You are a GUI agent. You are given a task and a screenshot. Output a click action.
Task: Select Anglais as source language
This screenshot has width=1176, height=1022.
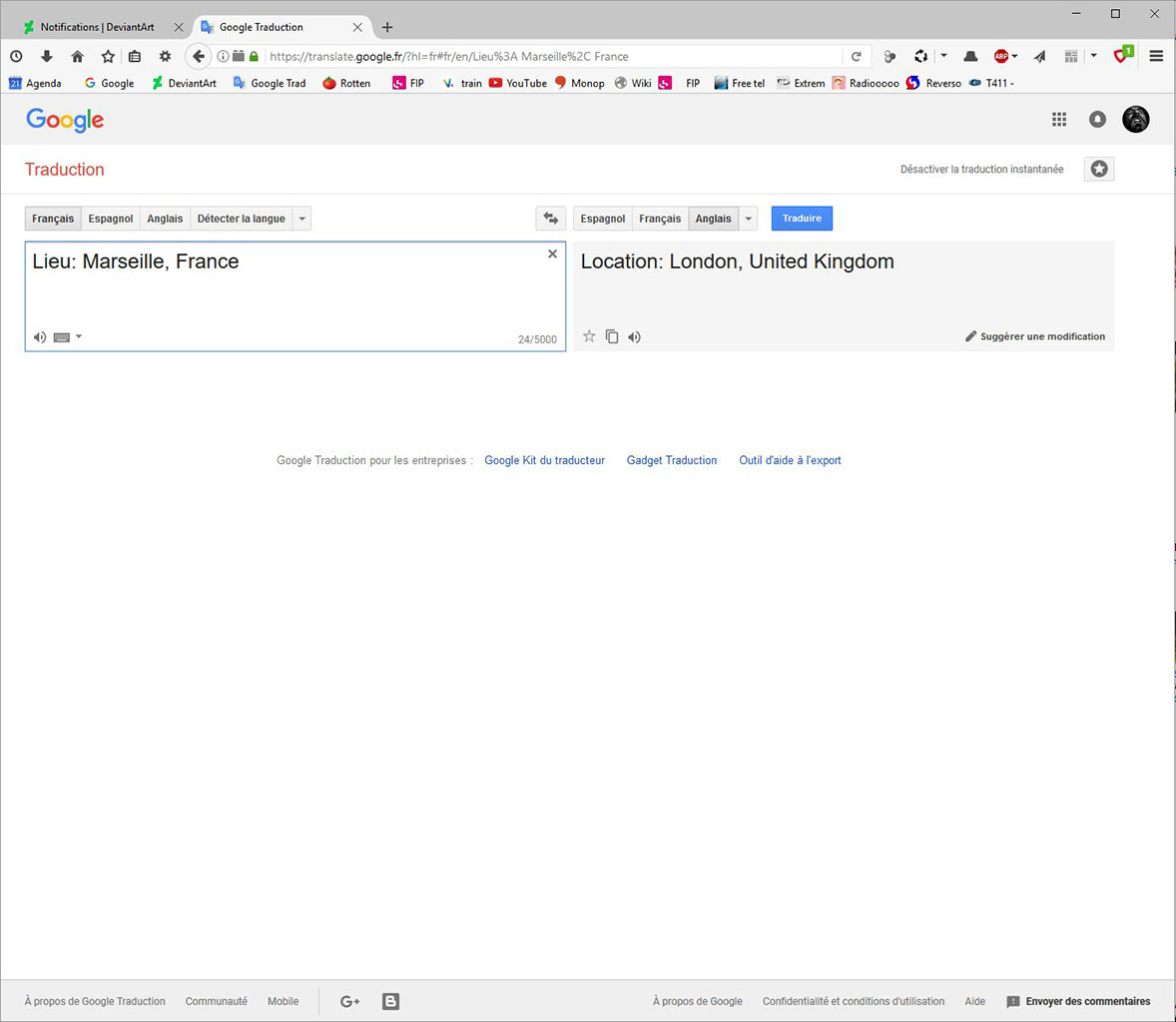[x=165, y=219]
